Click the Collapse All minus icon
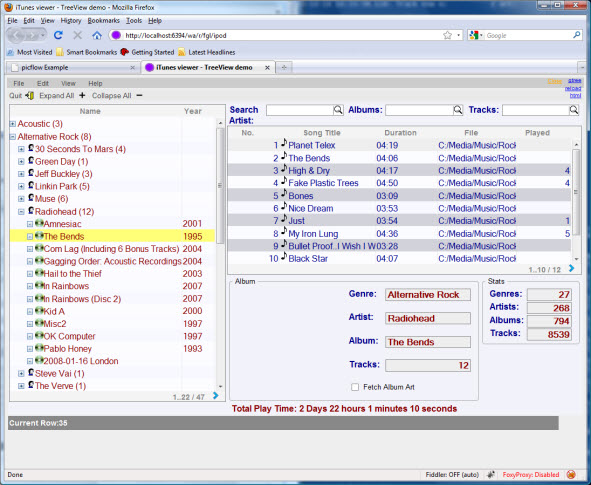 (x=139, y=96)
